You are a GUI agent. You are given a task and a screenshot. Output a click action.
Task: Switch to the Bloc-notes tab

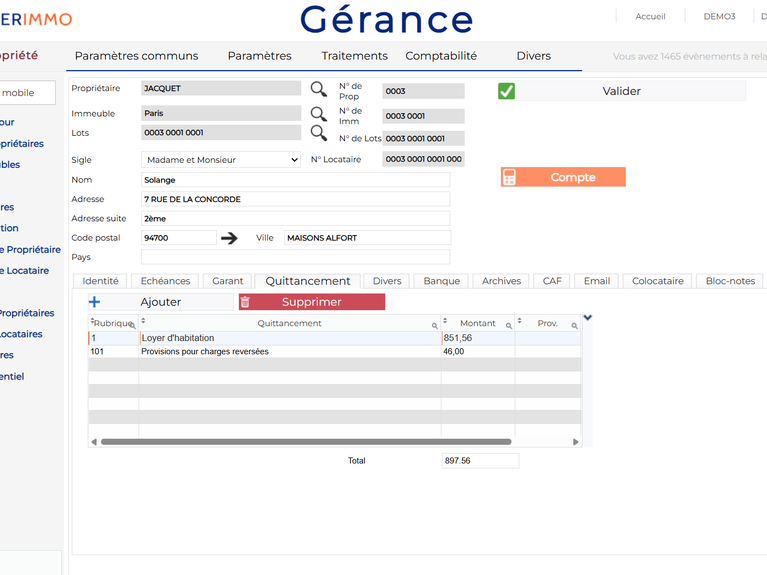point(730,281)
